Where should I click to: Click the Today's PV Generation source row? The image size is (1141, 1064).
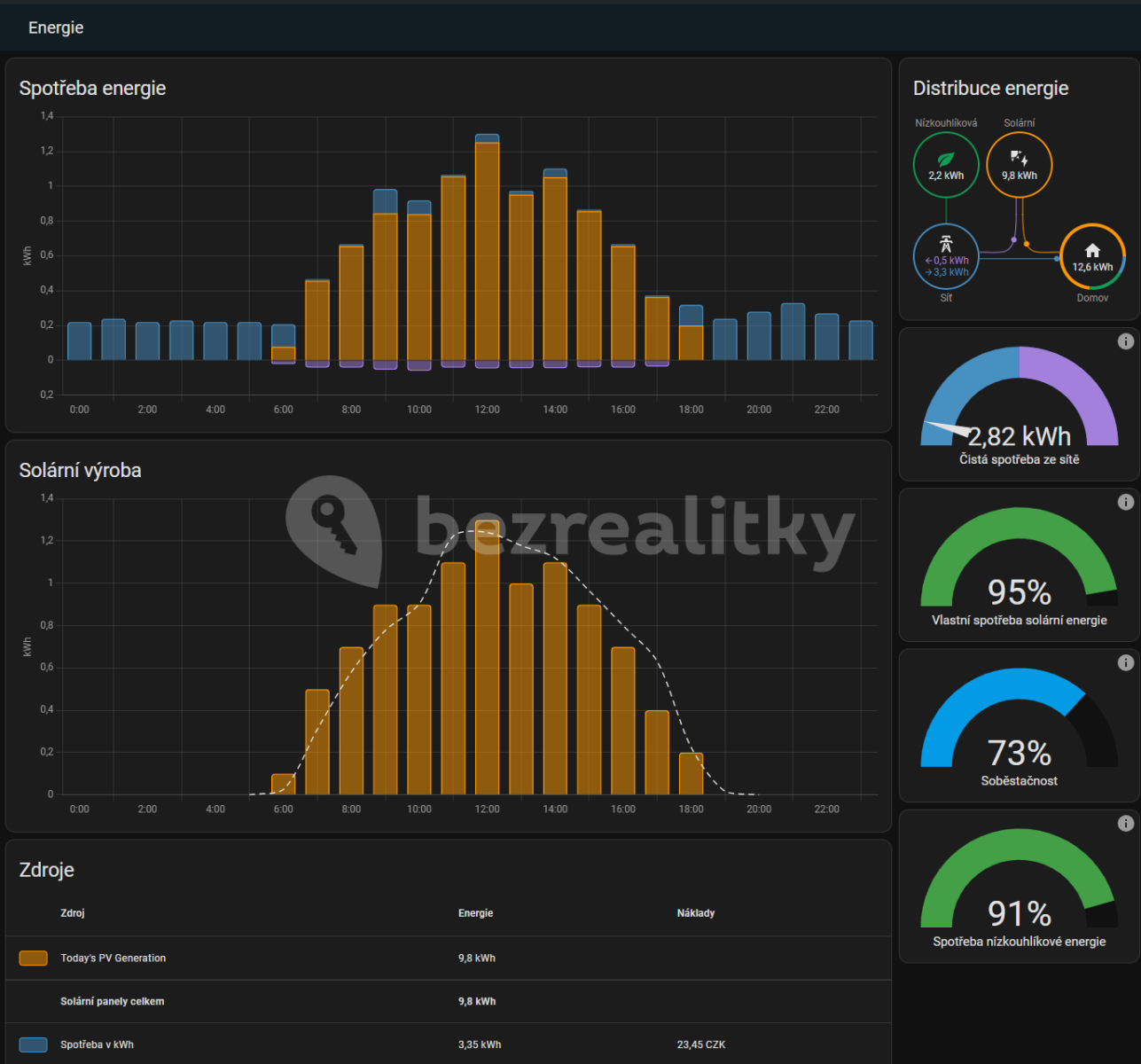[x=449, y=958]
